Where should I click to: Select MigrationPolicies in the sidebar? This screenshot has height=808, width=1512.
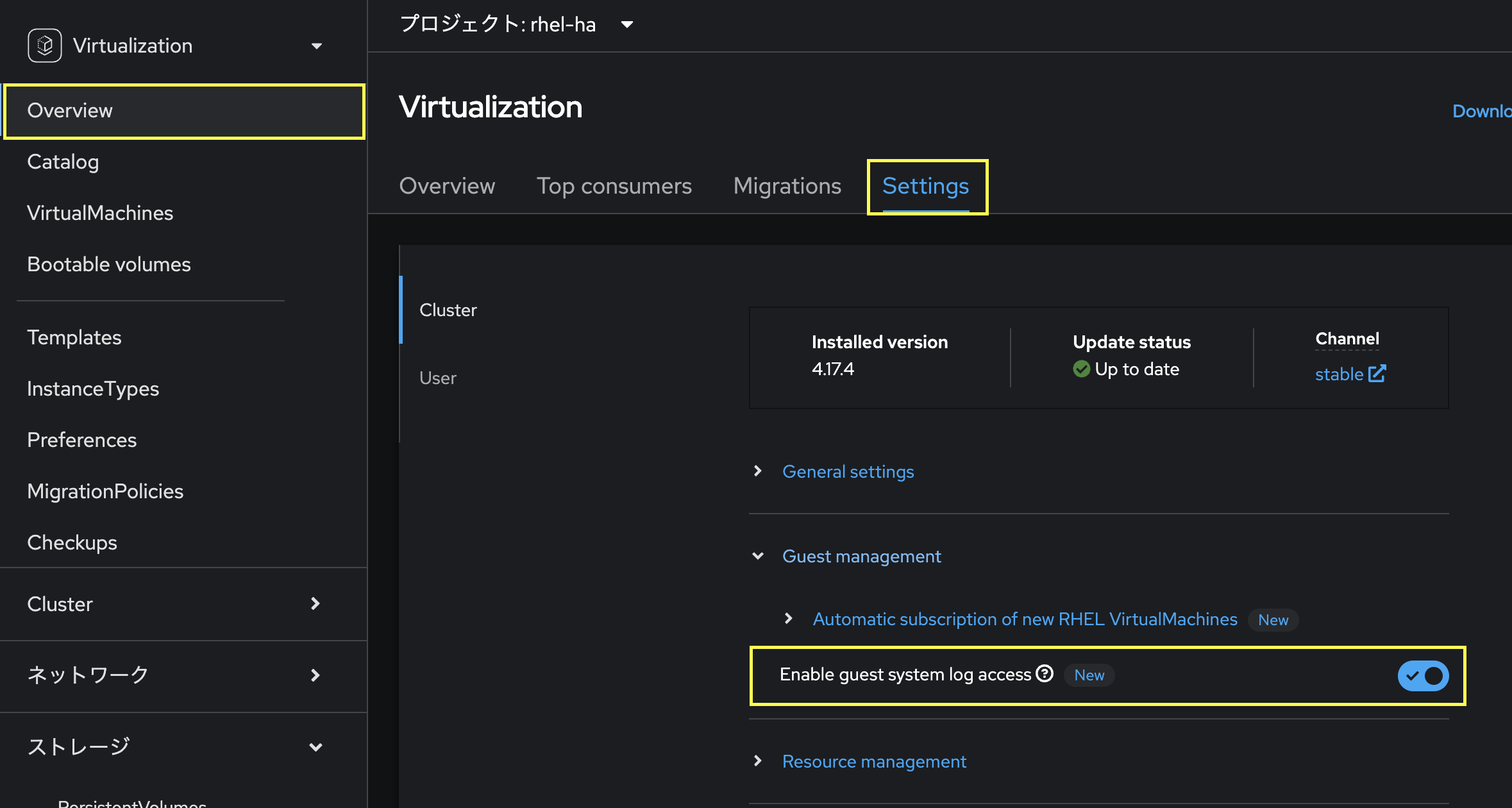point(105,491)
